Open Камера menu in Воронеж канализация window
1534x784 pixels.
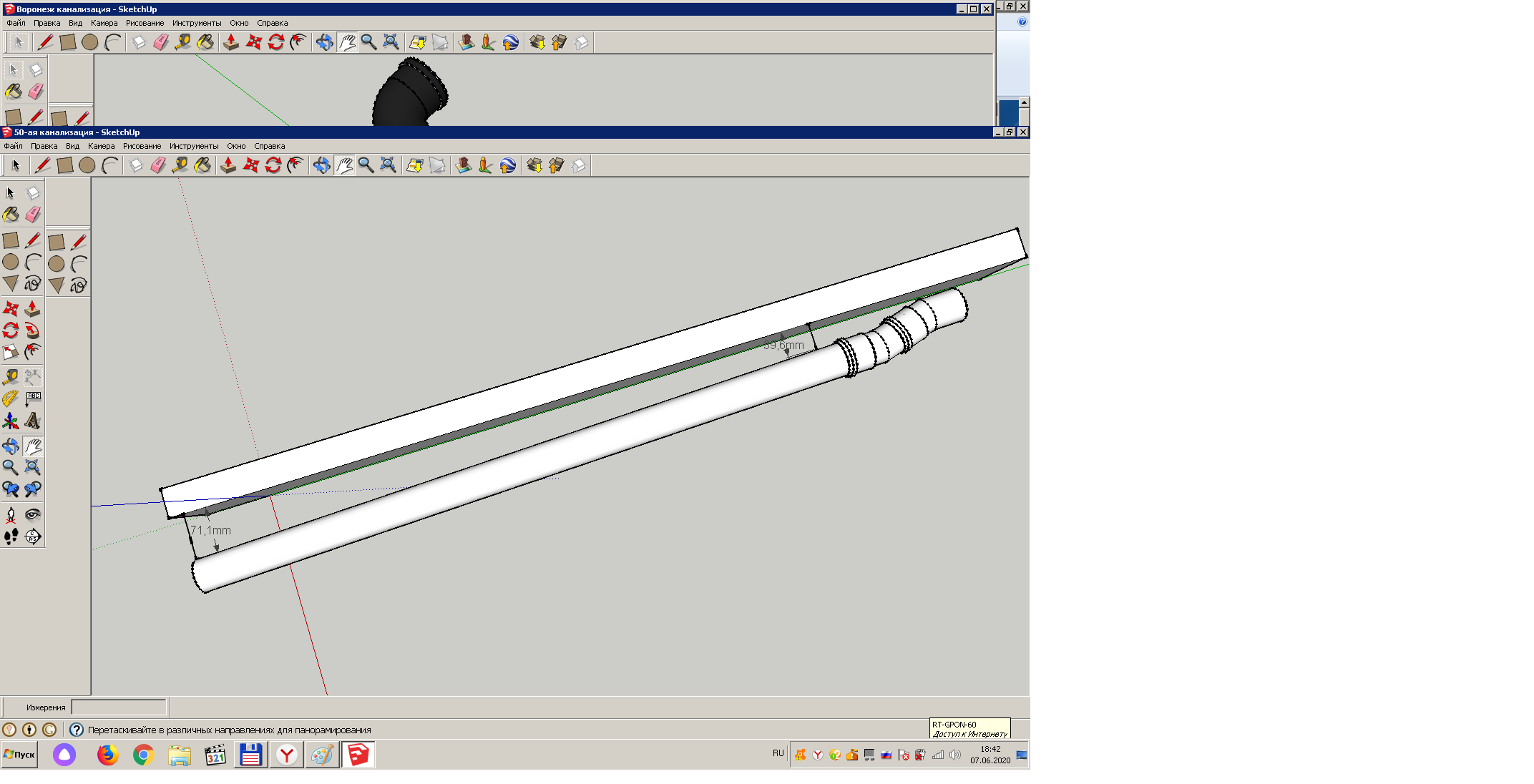tap(104, 23)
